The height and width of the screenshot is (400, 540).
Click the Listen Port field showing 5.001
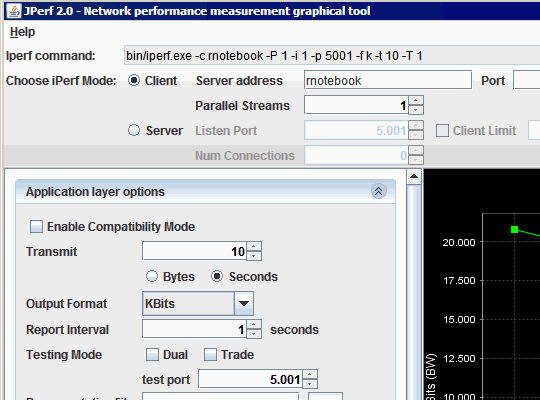tap(356, 130)
